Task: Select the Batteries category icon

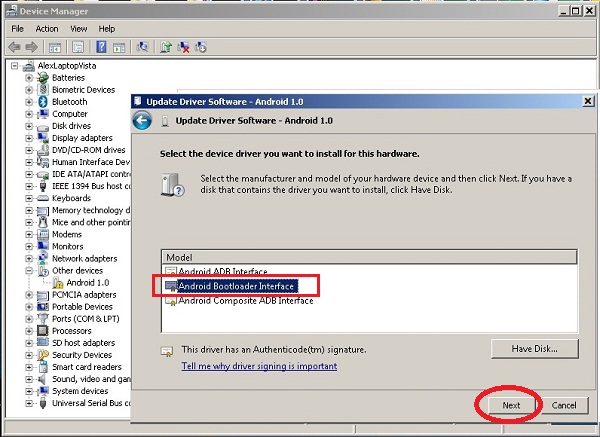Action: (x=43, y=78)
